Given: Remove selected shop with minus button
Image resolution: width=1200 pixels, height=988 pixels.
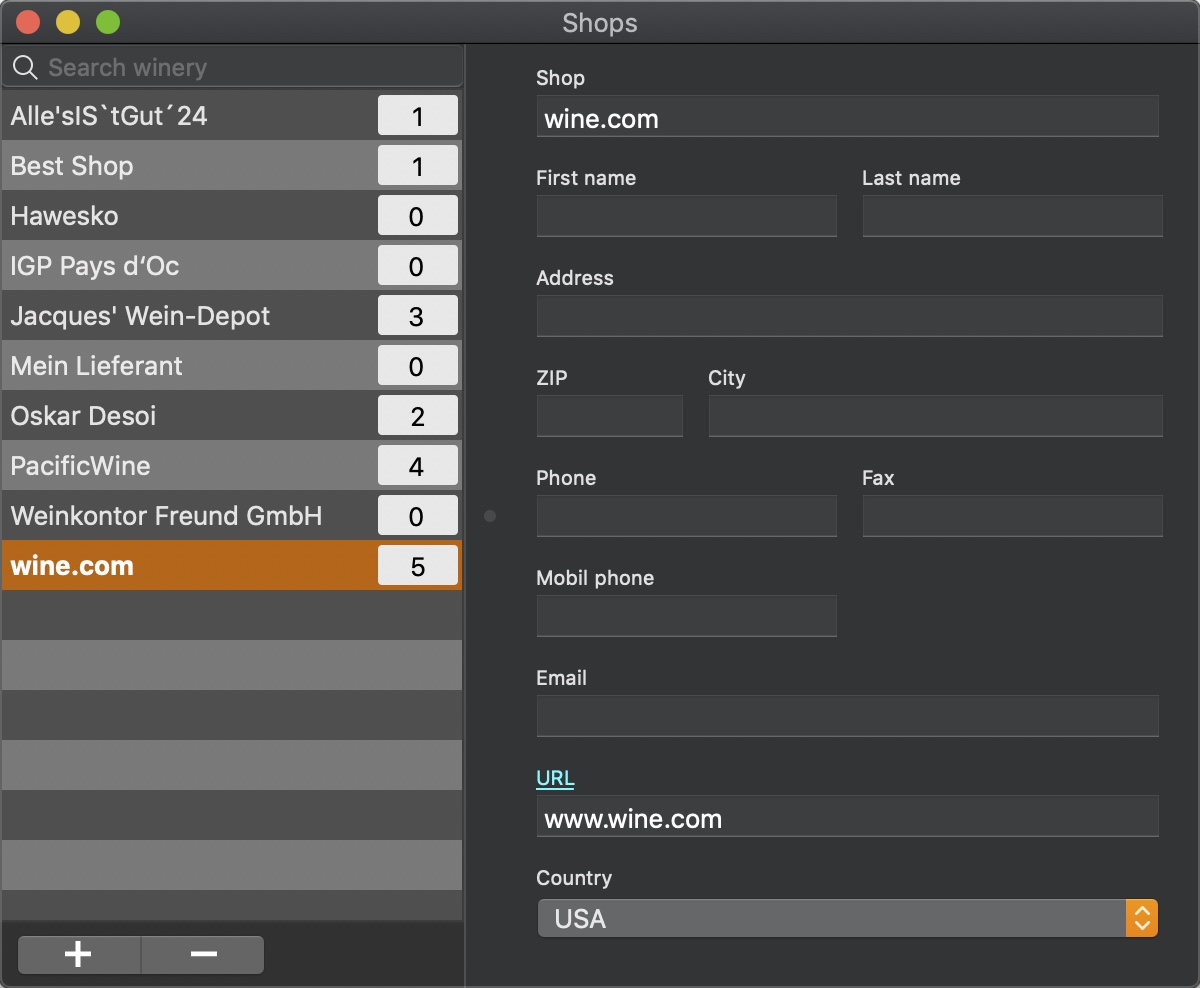Looking at the screenshot, I should [203, 955].
